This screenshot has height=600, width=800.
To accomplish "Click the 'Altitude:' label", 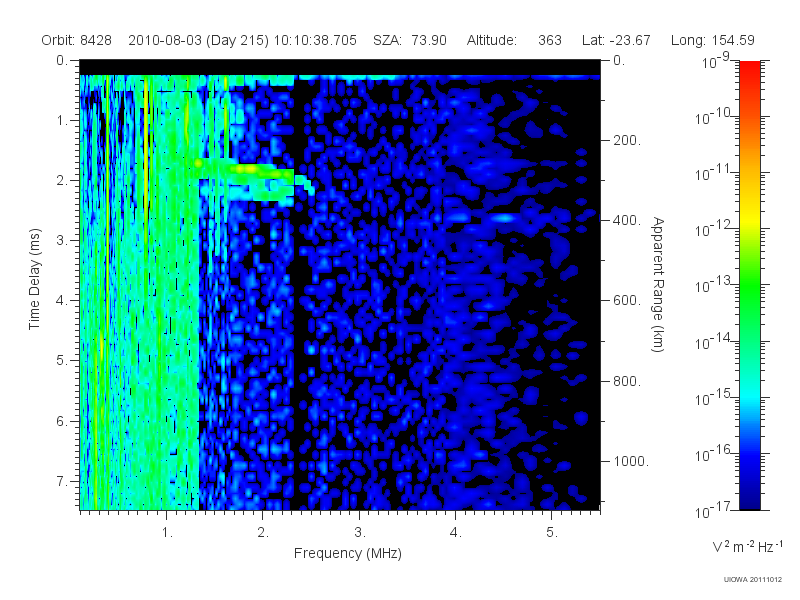I will (492, 40).
